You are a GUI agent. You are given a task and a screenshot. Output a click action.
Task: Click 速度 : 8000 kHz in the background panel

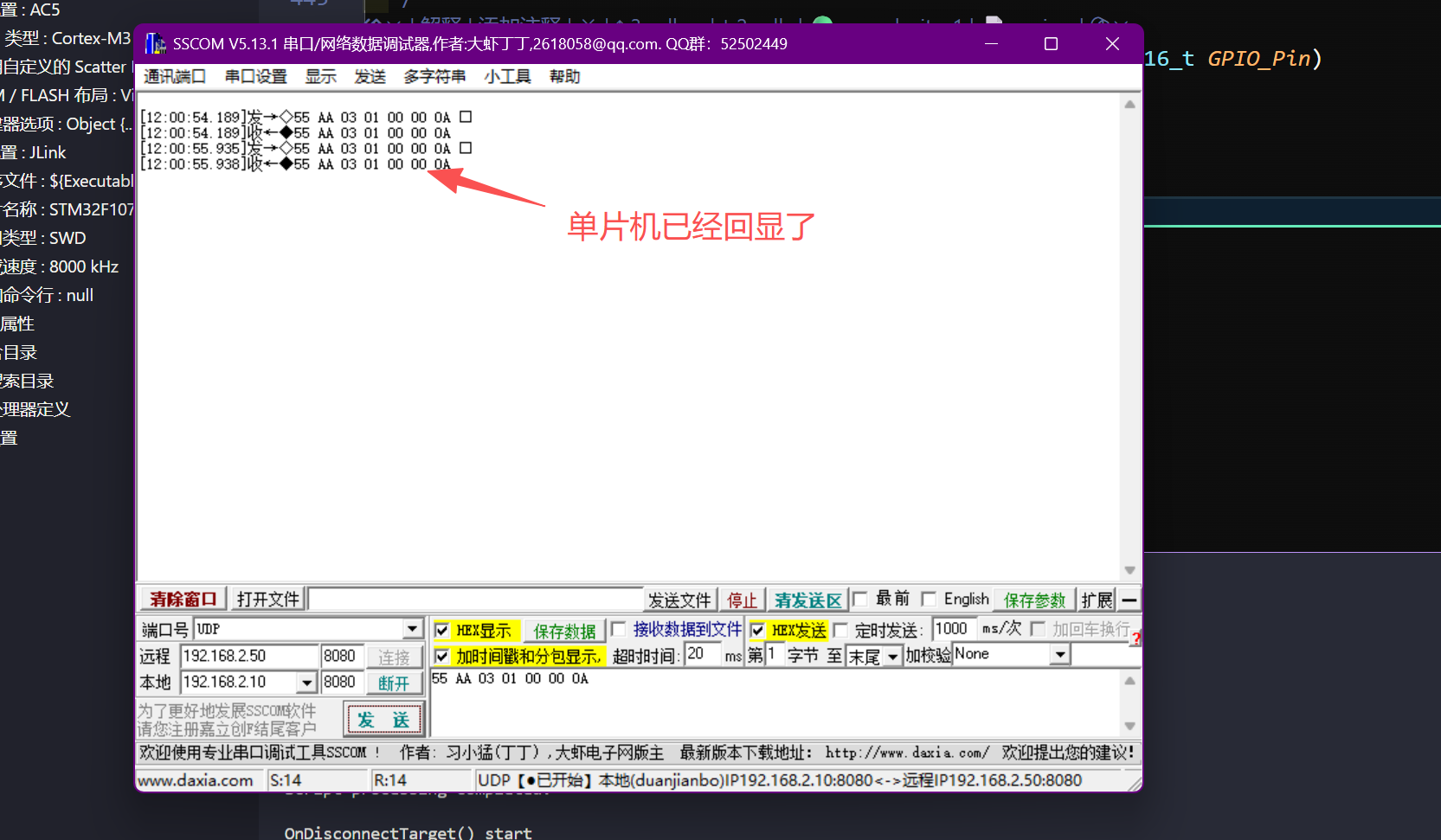tap(59, 266)
